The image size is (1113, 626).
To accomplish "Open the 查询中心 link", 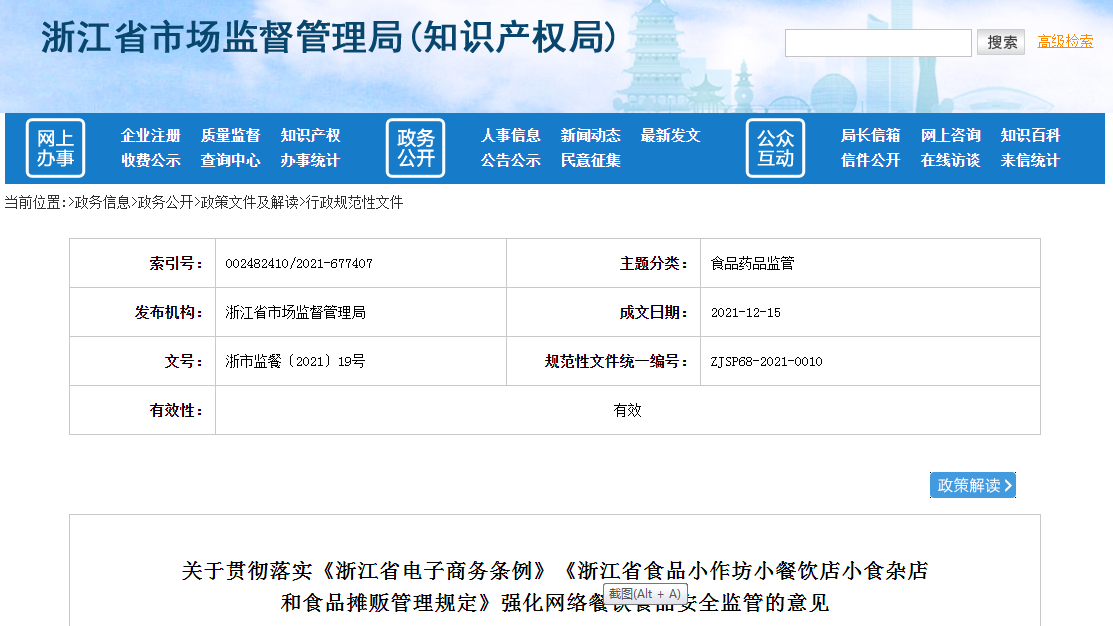I will [x=234, y=161].
